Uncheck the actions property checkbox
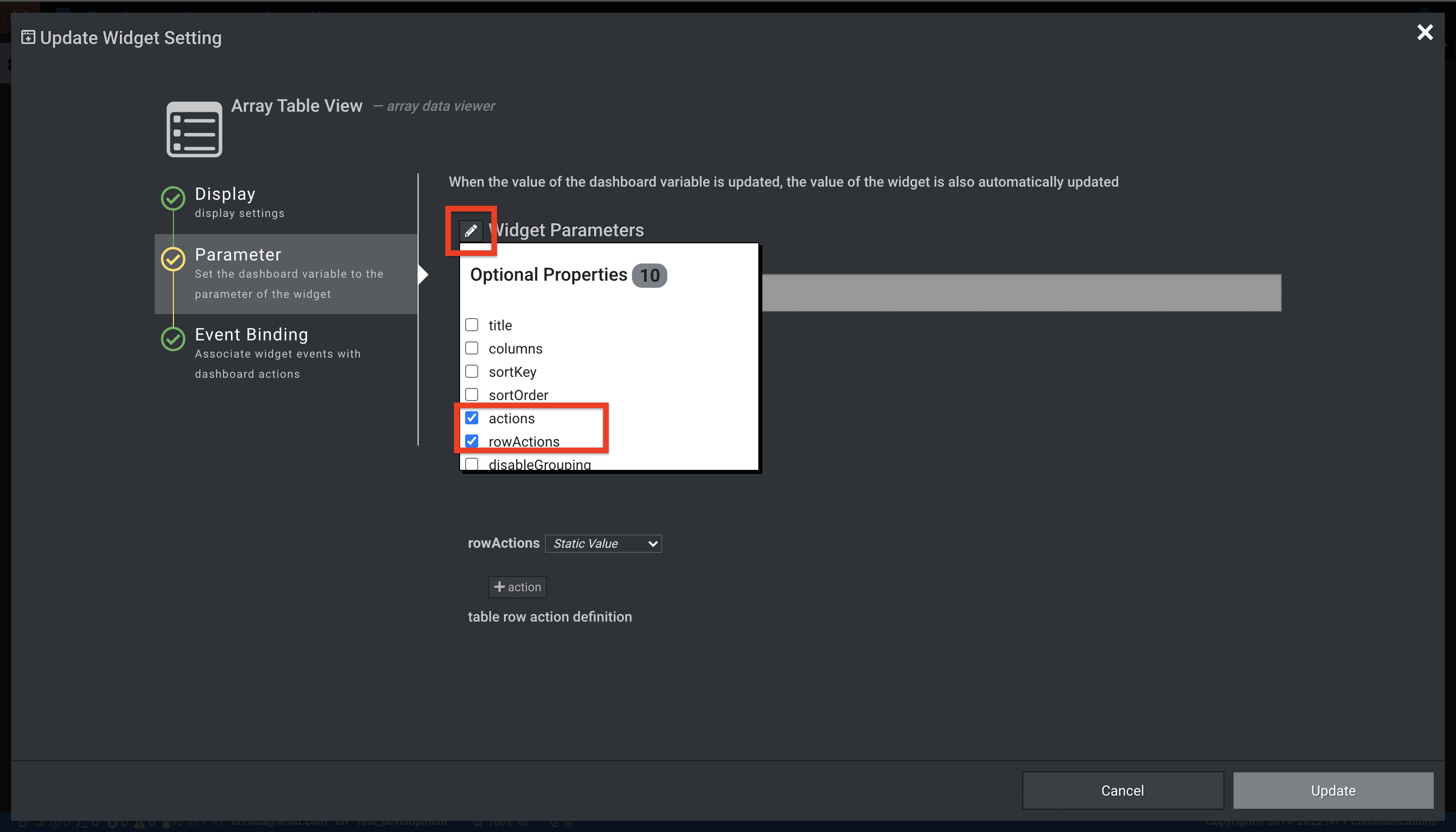The height and width of the screenshot is (832, 1456). coord(472,418)
